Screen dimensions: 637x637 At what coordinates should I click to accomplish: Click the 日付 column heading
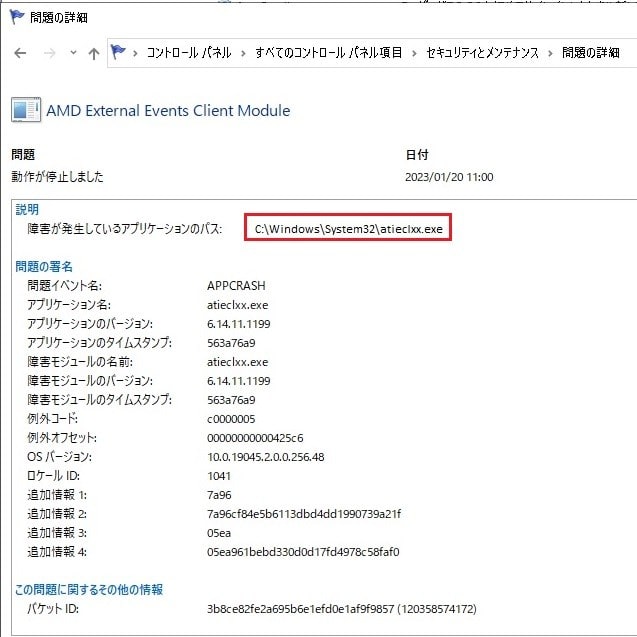click(x=417, y=154)
